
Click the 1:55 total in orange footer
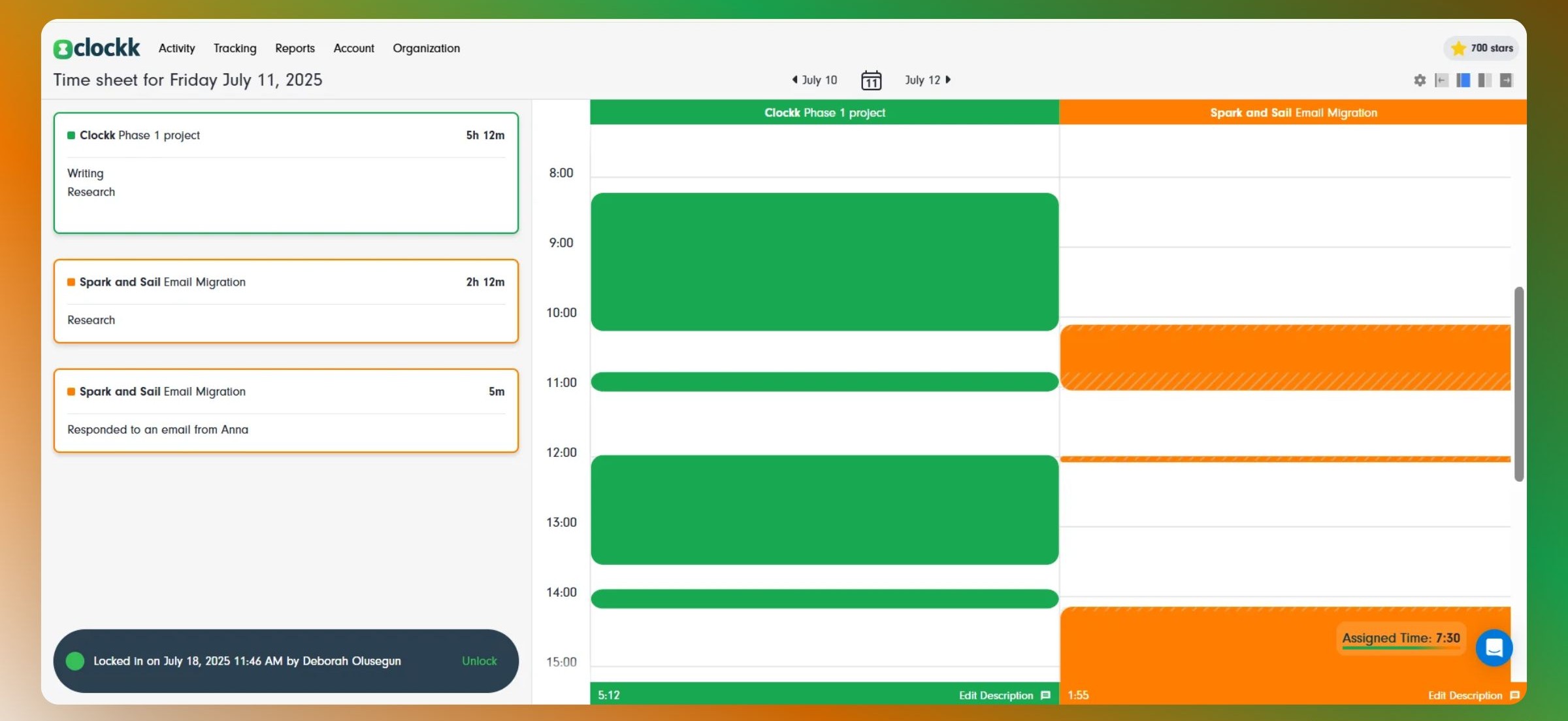tap(1078, 695)
